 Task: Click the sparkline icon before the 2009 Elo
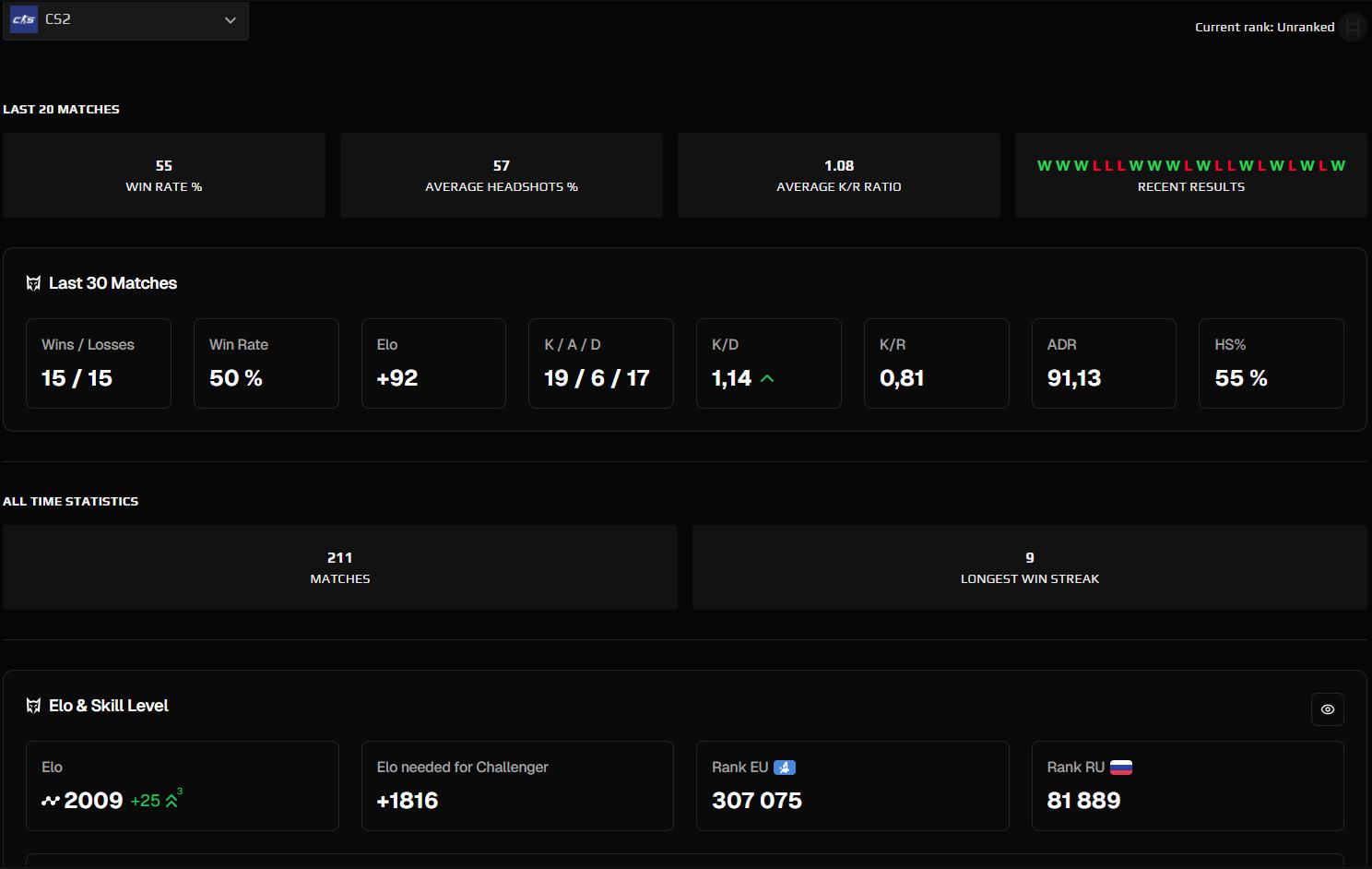tap(50, 801)
